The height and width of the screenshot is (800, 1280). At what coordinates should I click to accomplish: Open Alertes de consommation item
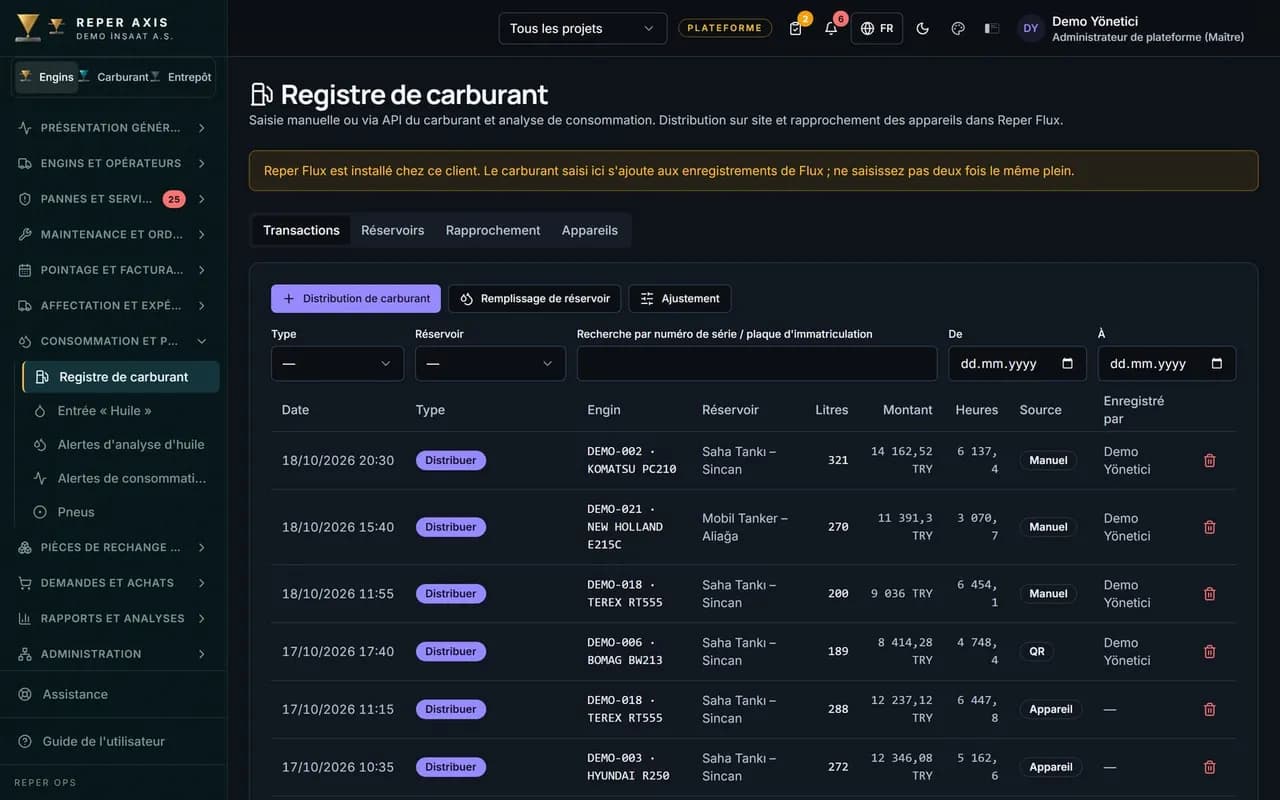(121, 478)
